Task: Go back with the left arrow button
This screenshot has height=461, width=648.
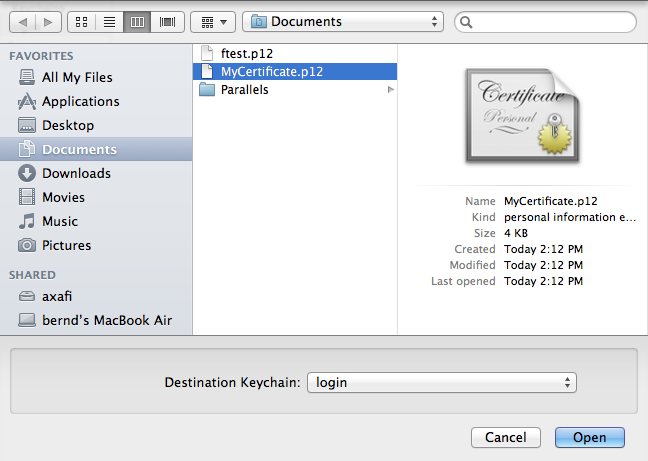Action: 23,22
